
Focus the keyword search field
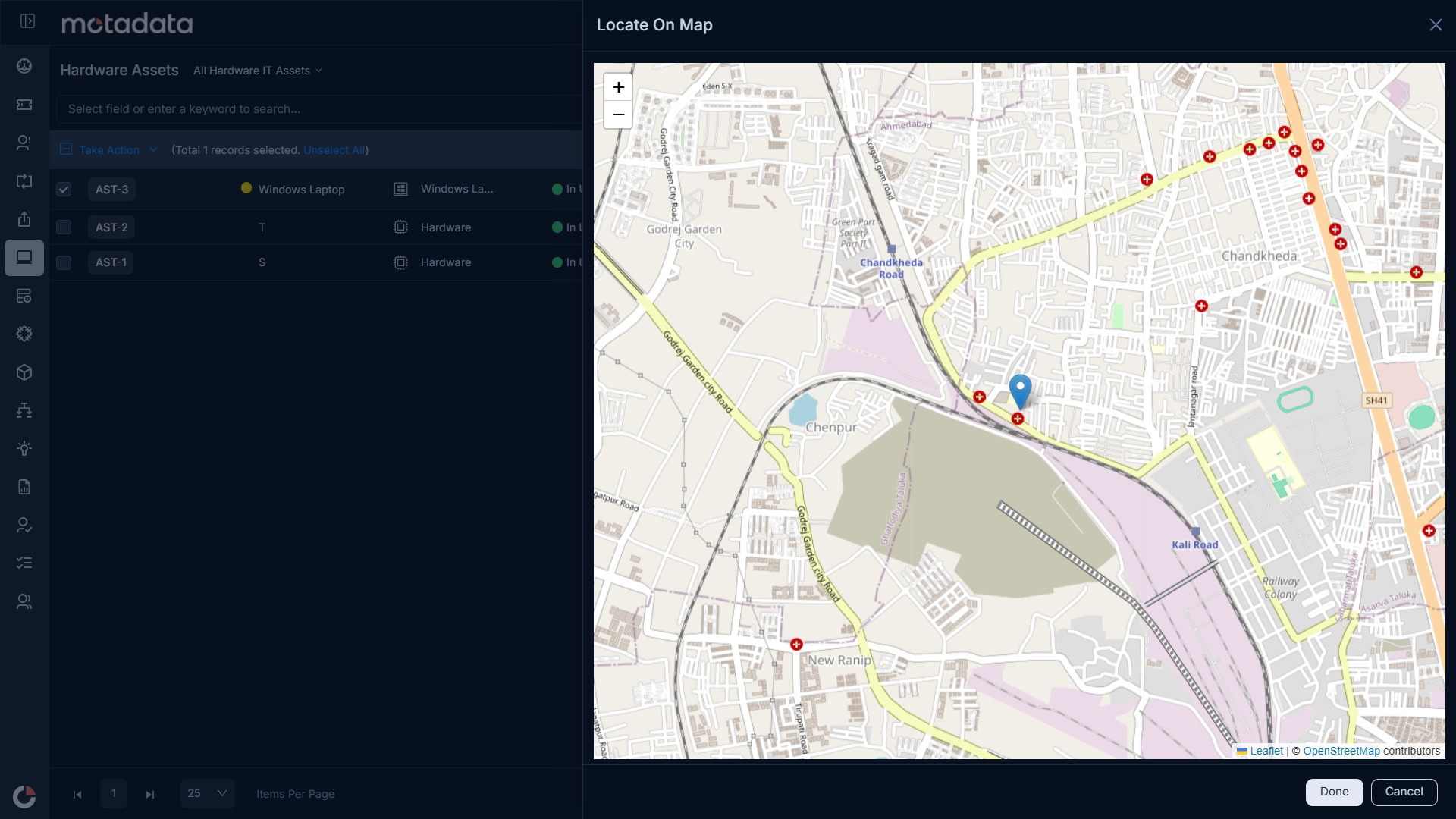[x=318, y=109]
